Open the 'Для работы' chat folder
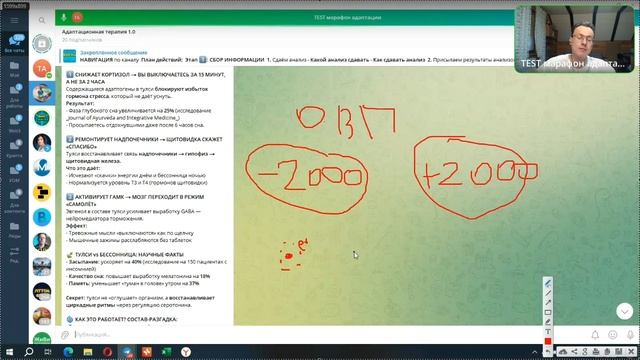The width and height of the screenshot is (640, 360). pos(14,95)
